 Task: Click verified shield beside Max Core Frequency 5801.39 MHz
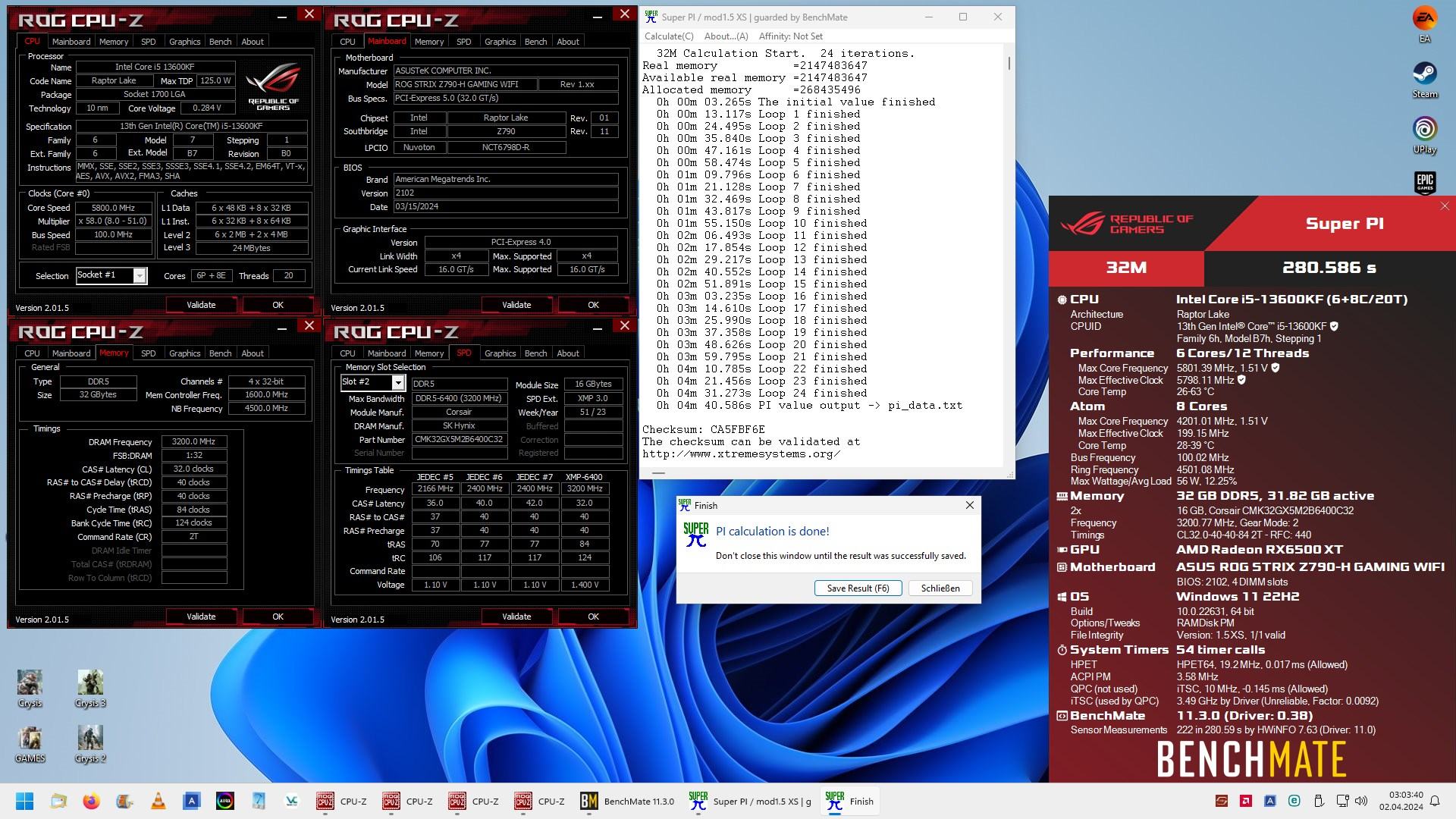(1276, 368)
